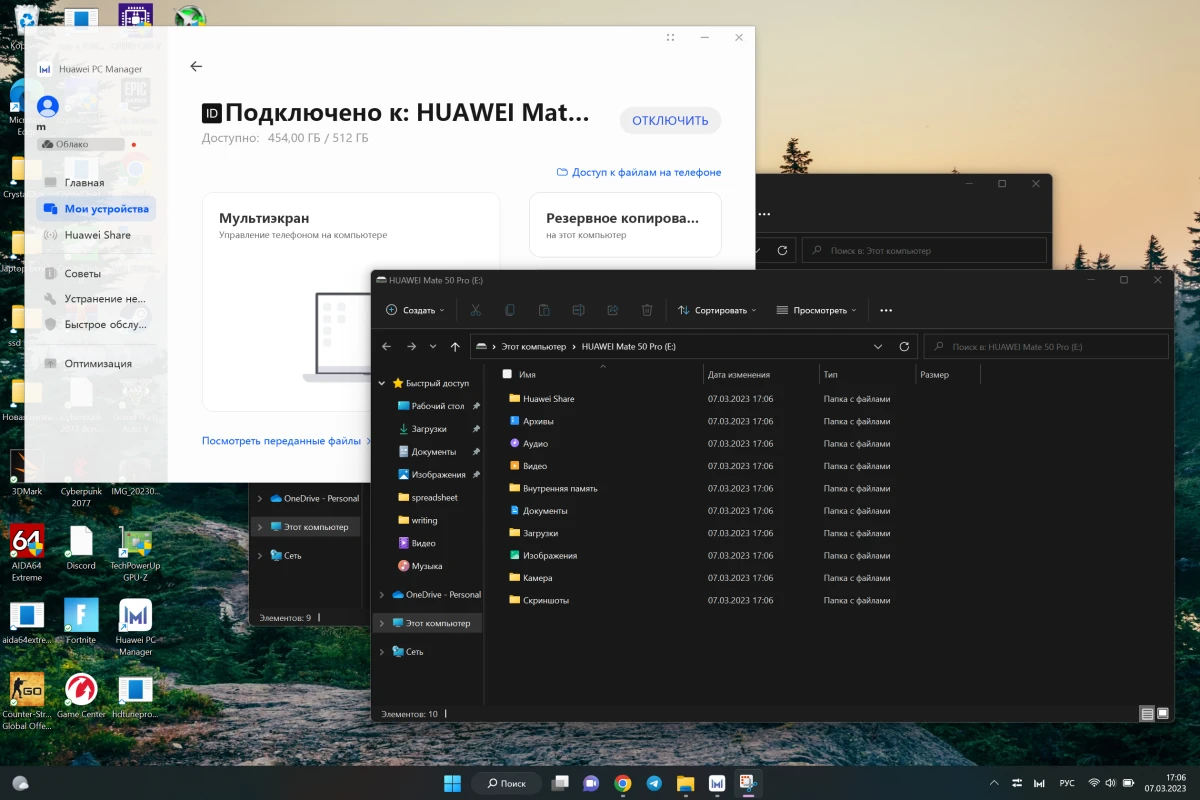Image resolution: width=1200 pixels, height=800 pixels.
Task: Click search field Поиск в: HUAWEI Mate 50 Pro
Action: pos(1046,346)
